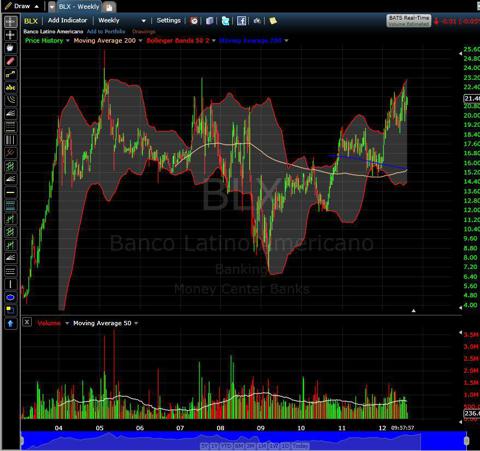Open the Draw menu
The width and height of the screenshot is (480, 451).
(22, 6)
